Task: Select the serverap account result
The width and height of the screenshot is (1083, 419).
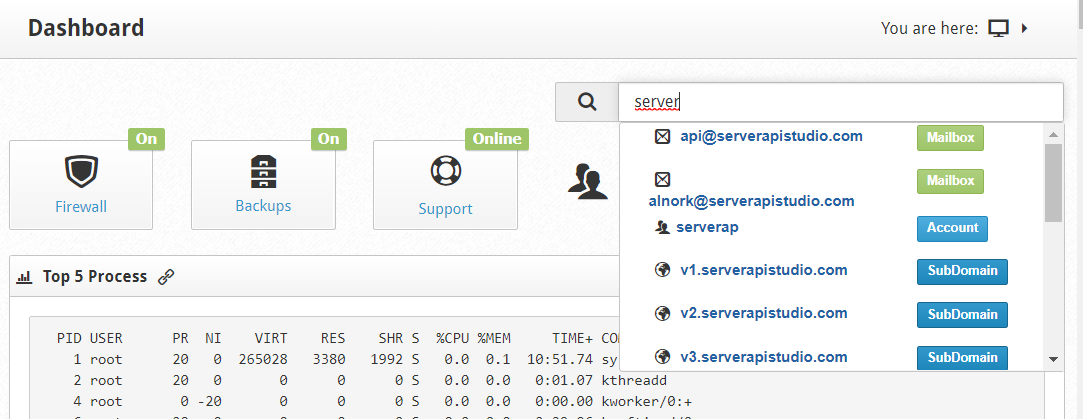Action: pos(707,226)
